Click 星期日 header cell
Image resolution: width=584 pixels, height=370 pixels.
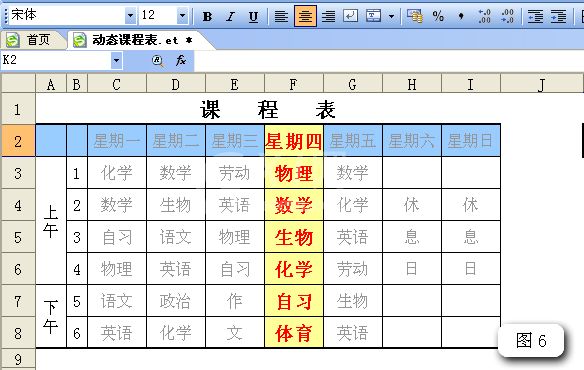(x=471, y=141)
